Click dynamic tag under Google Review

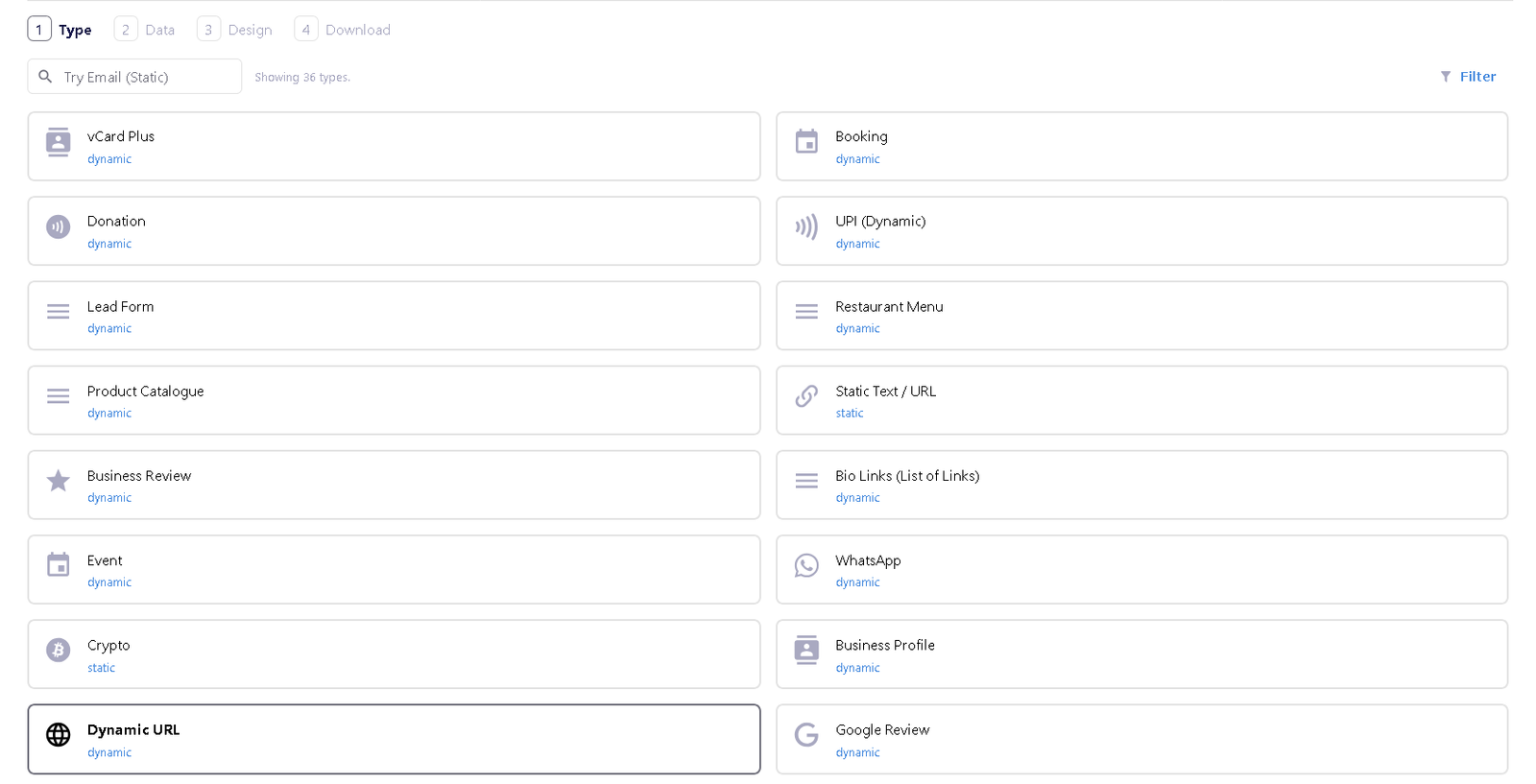pos(857,752)
